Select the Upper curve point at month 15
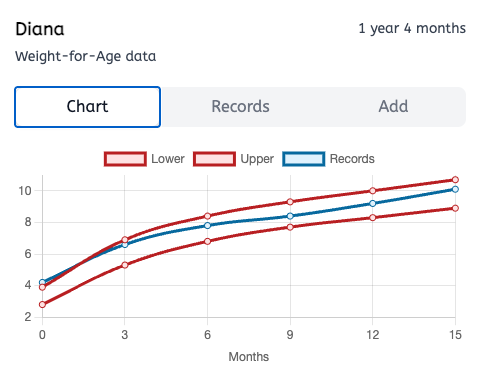The image size is (481, 381). click(x=455, y=180)
